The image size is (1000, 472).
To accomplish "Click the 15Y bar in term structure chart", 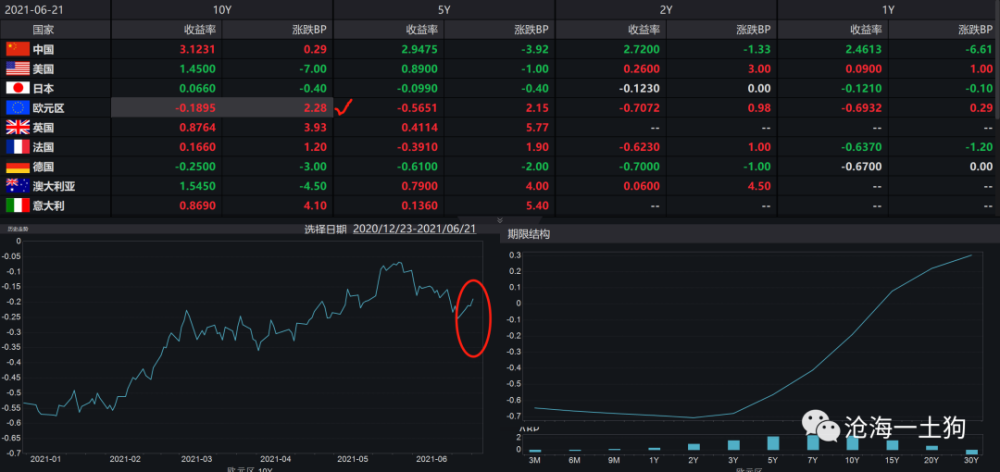I will pos(892,445).
